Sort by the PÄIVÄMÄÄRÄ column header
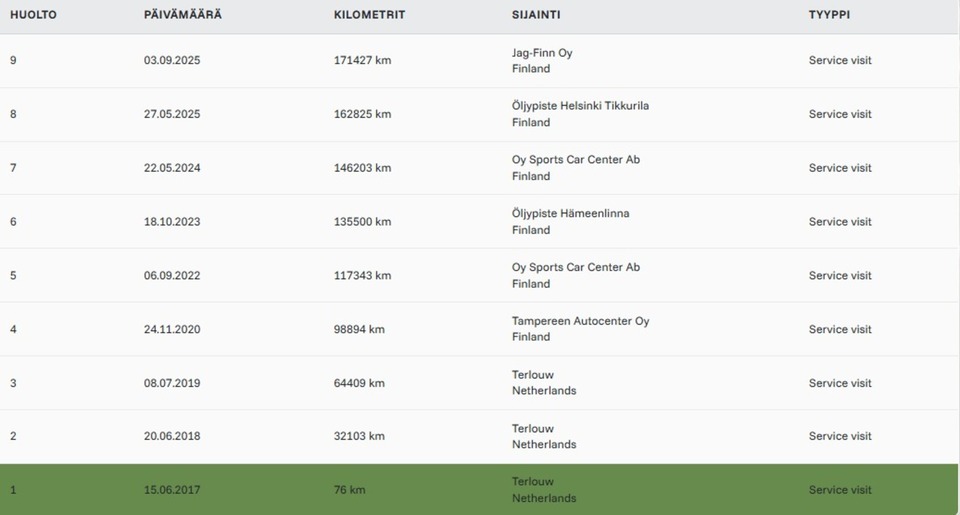This screenshot has height=515, width=960. (182, 15)
